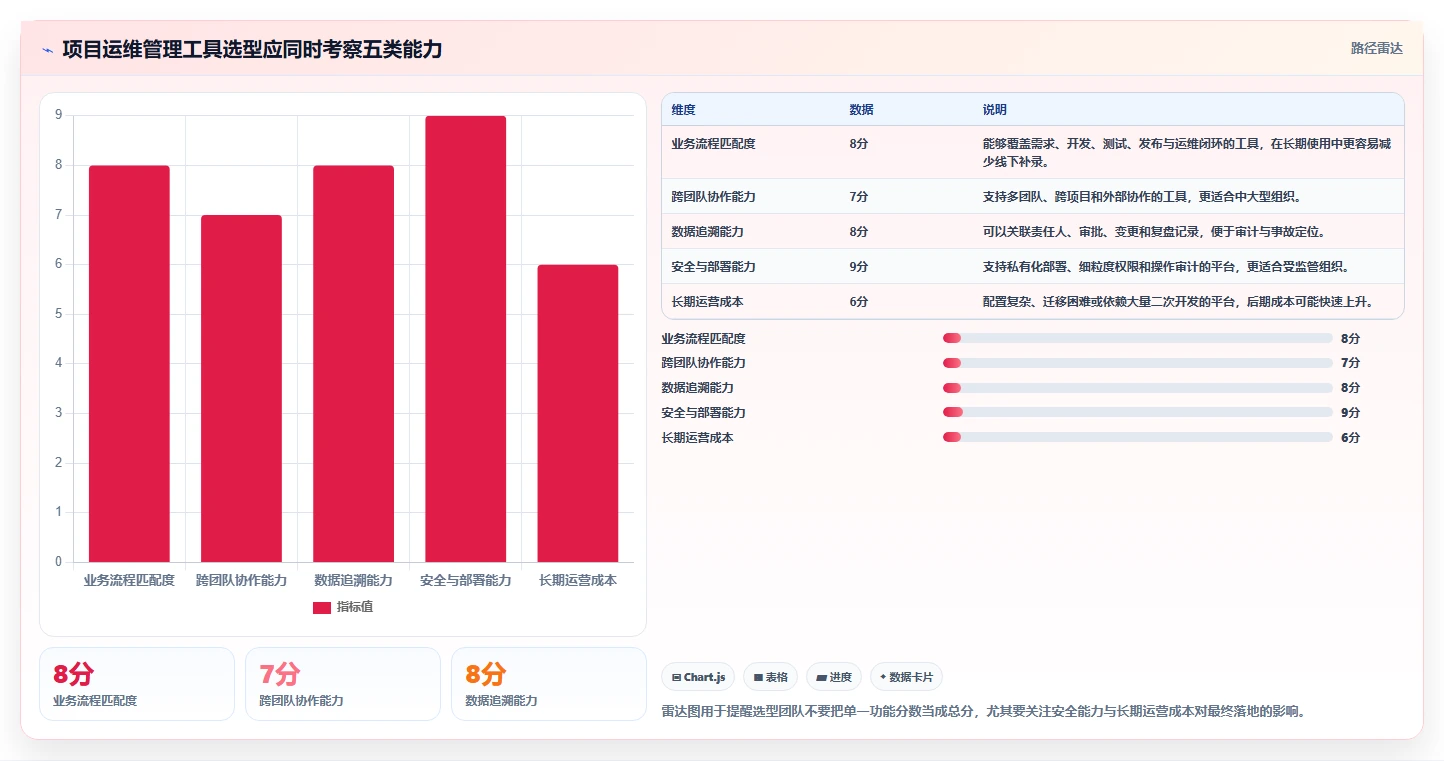Viewport: 1444px width, 761px height.
Task: Click the 安全与部署能力 x-axis label
Action: pos(466,580)
